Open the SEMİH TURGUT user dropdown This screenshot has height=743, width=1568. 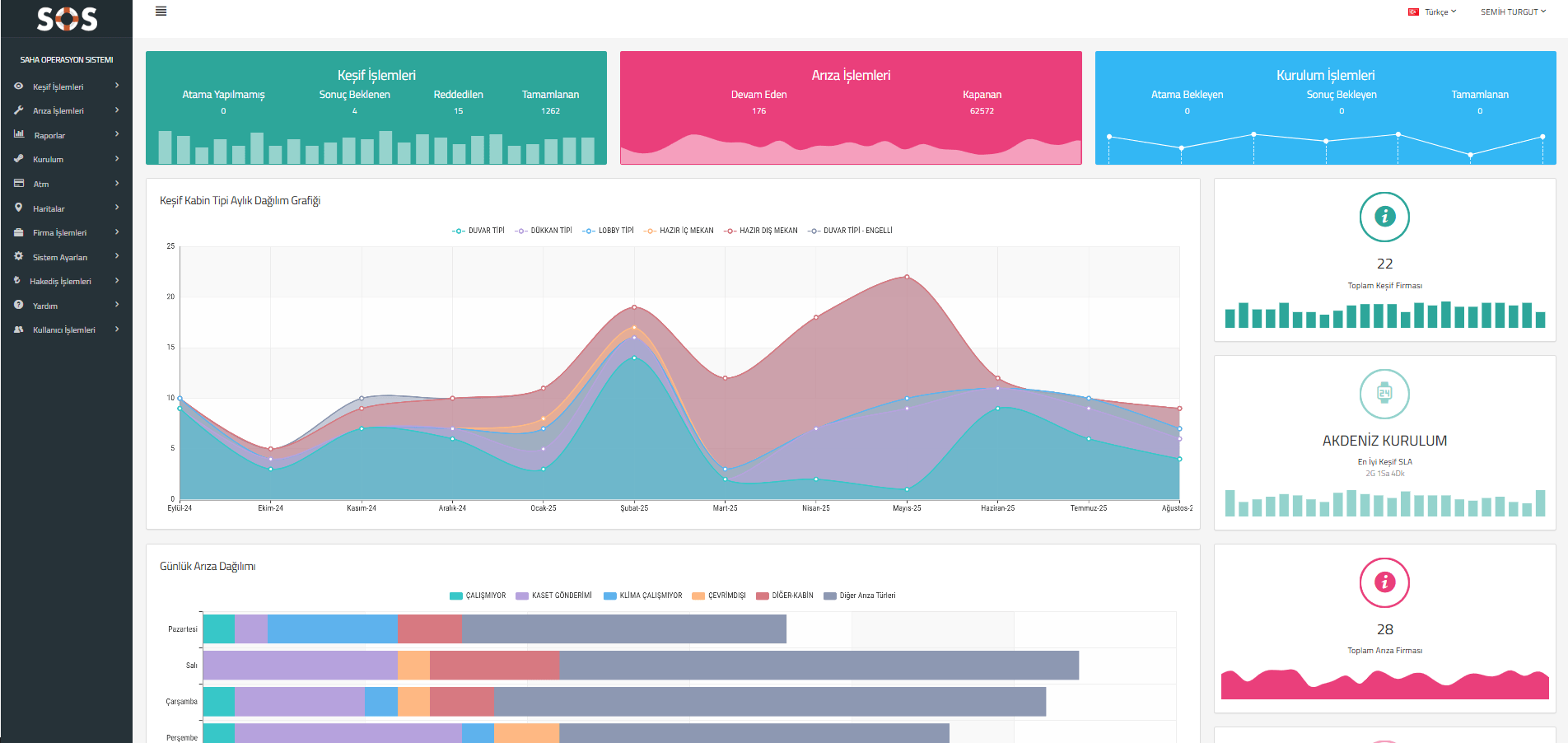(1513, 12)
